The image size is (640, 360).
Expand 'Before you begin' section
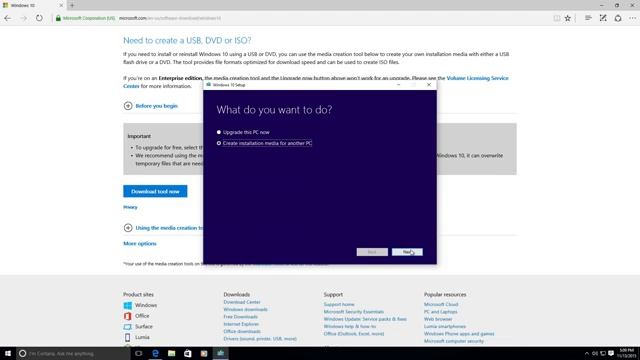pos(150,106)
